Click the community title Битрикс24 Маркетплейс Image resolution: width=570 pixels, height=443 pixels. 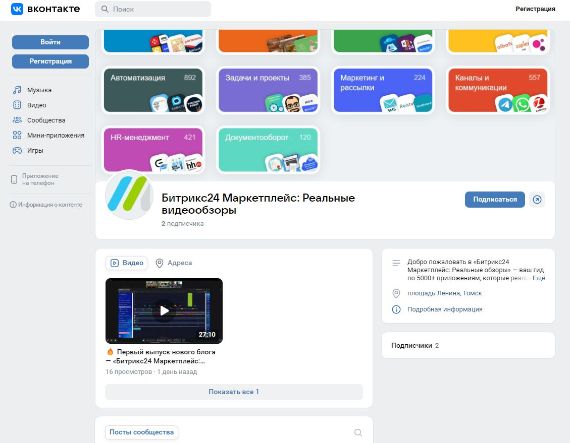tap(258, 204)
